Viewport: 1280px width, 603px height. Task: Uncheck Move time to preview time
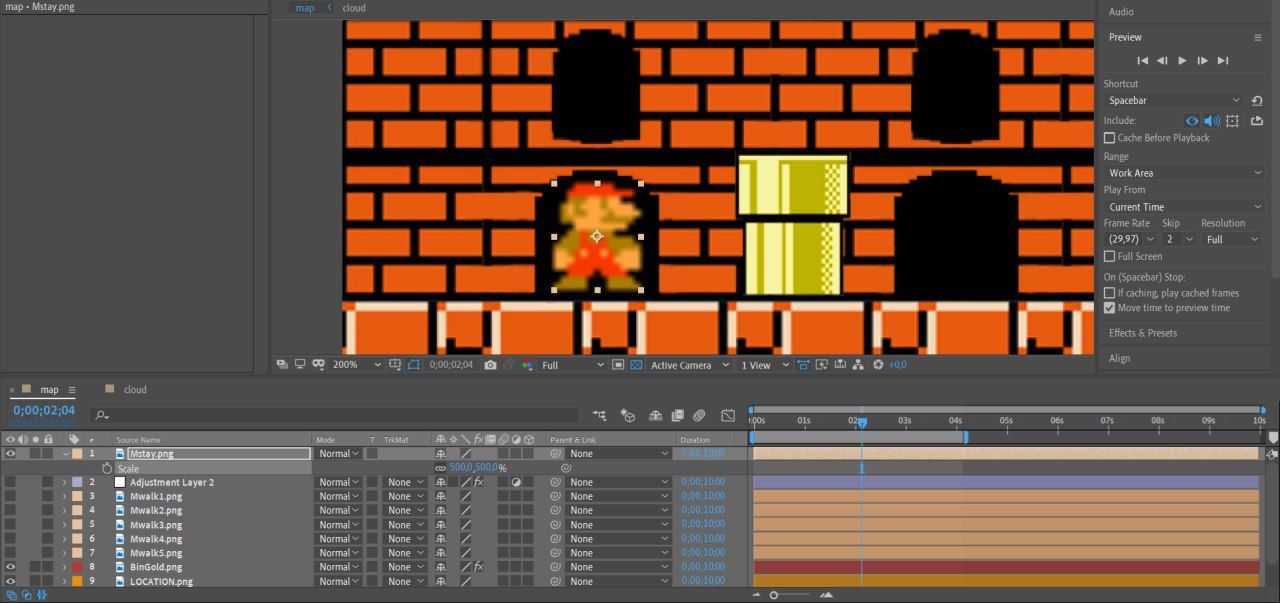pos(1109,308)
